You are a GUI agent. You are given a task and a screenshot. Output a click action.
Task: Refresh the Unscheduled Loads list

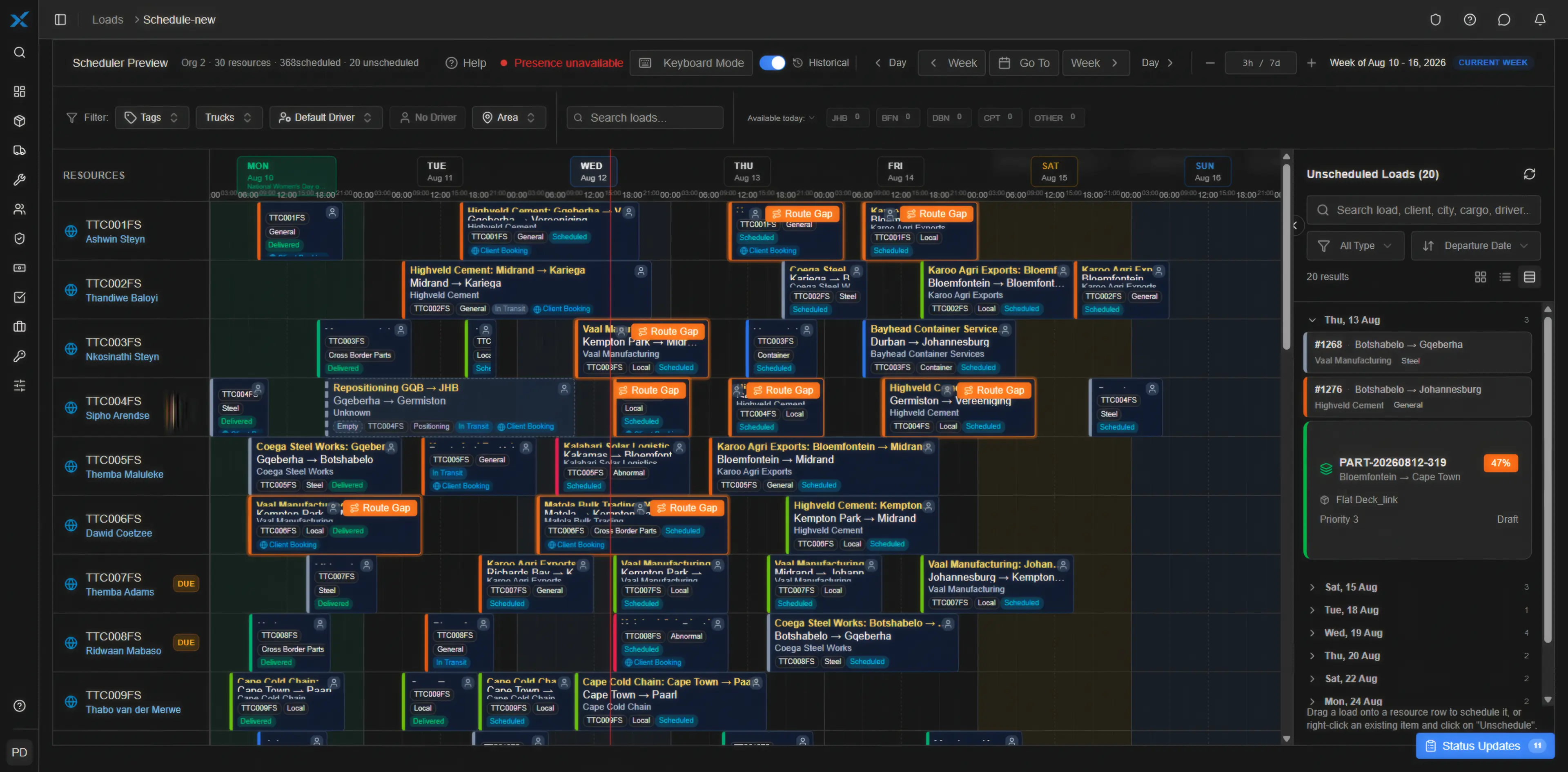1529,174
